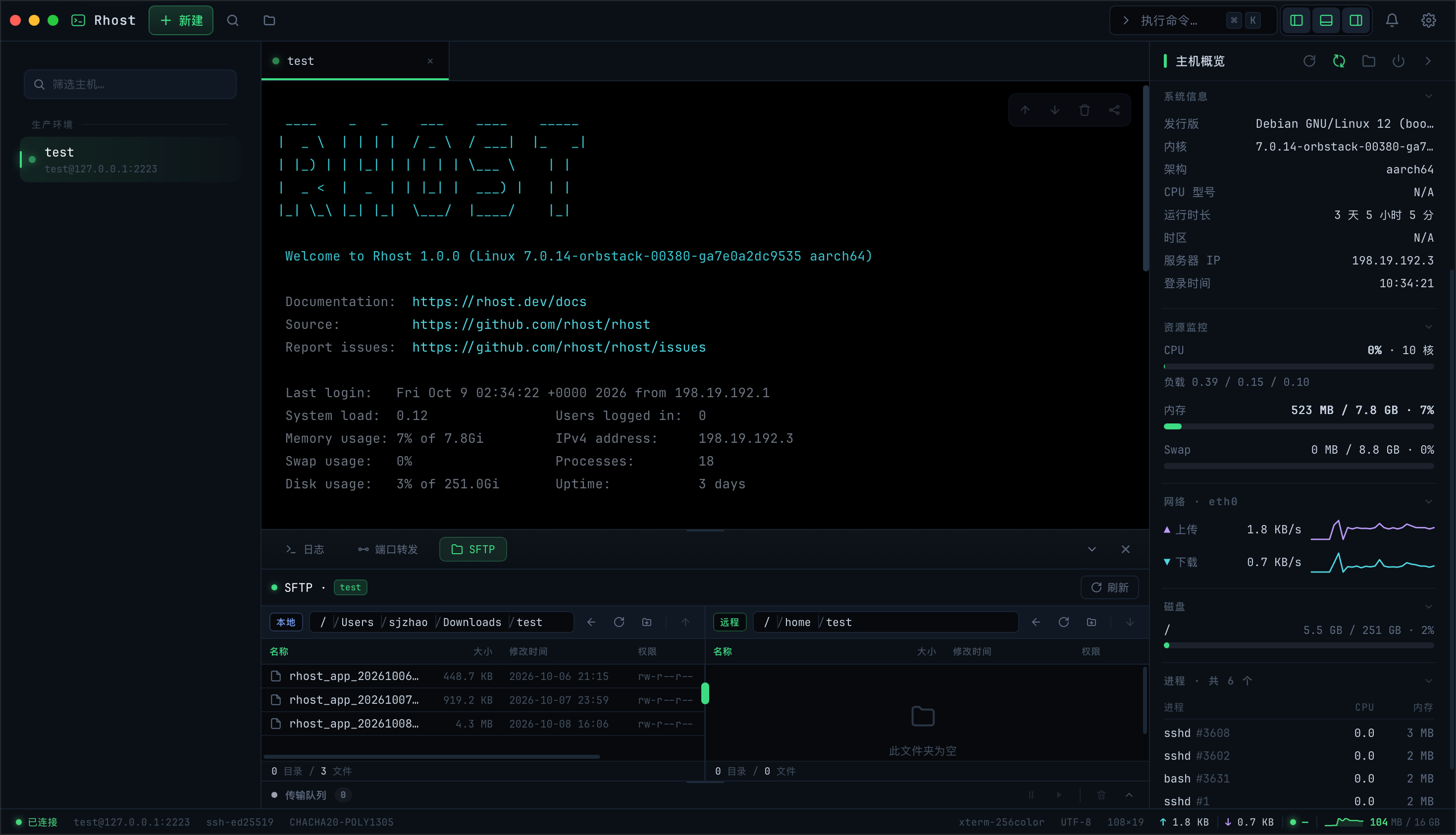The image size is (1456, 835).
Task: Close the test terminal tab
Action: click(430, 61)
